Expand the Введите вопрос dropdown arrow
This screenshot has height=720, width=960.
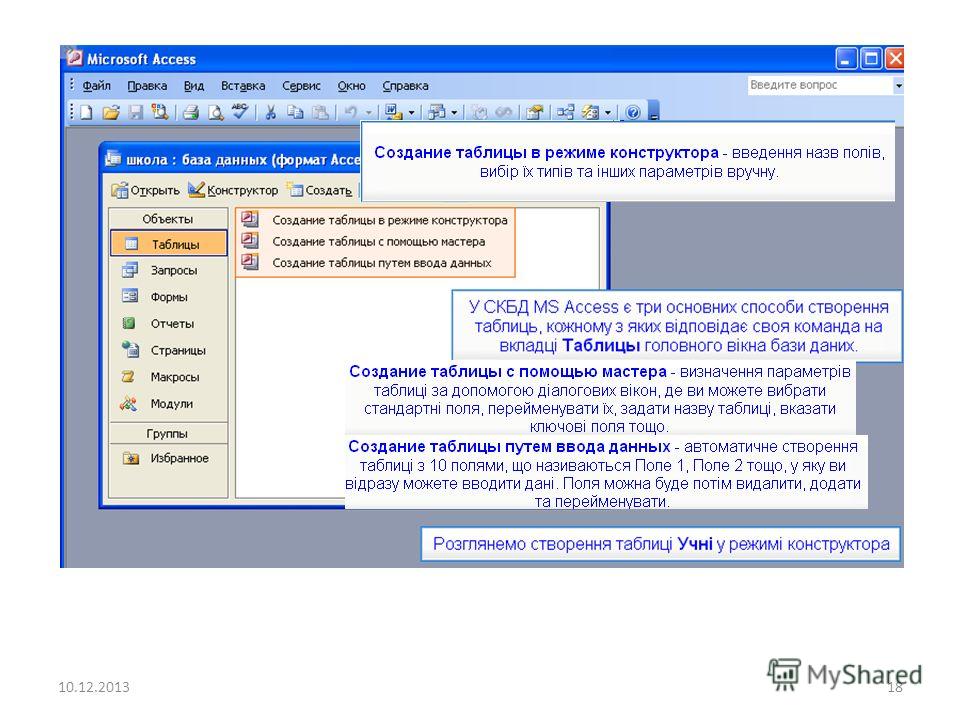898,86
